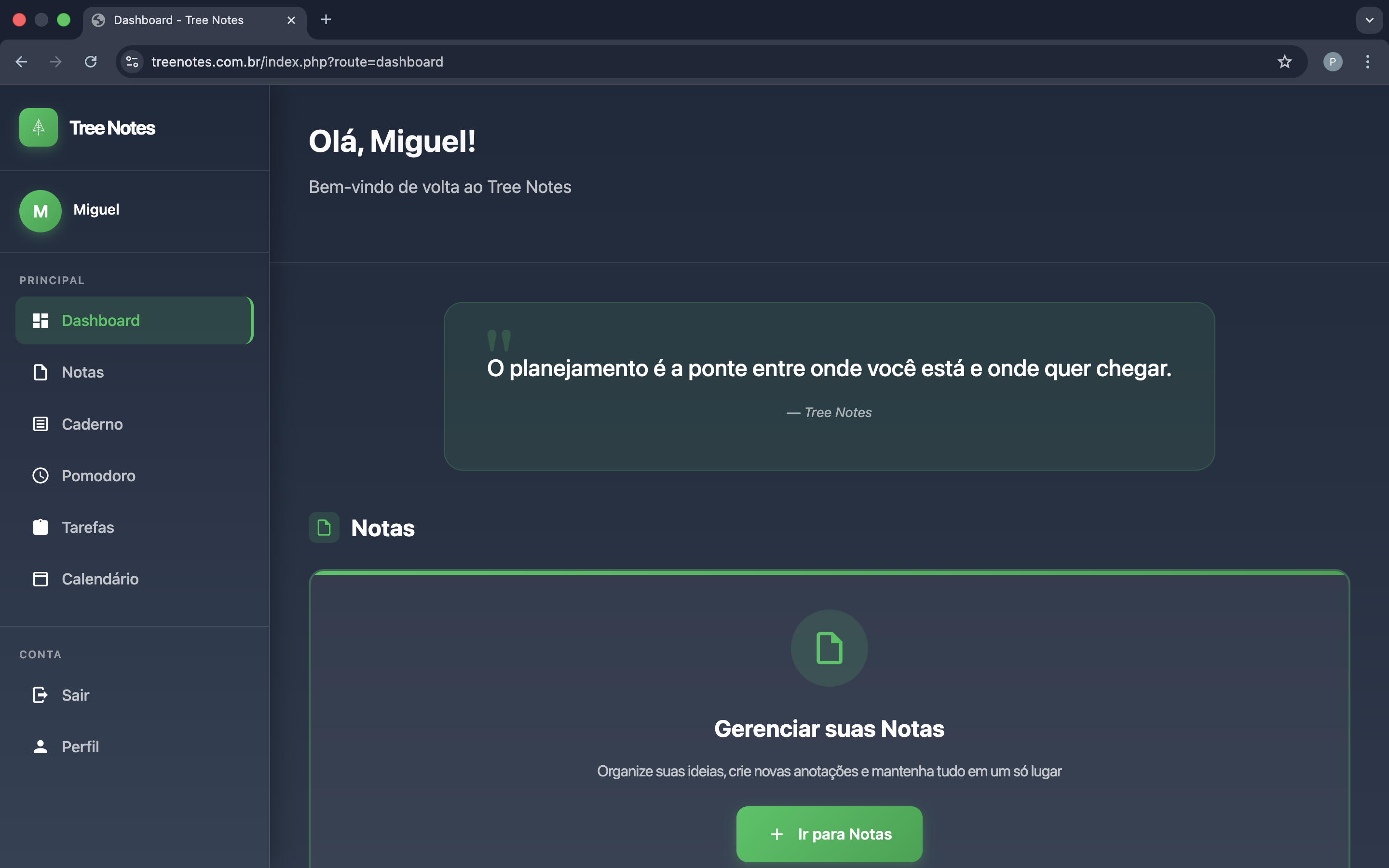Click the Dashboard grid icon
Screen dimensions: 1389x868
(40, 320)
